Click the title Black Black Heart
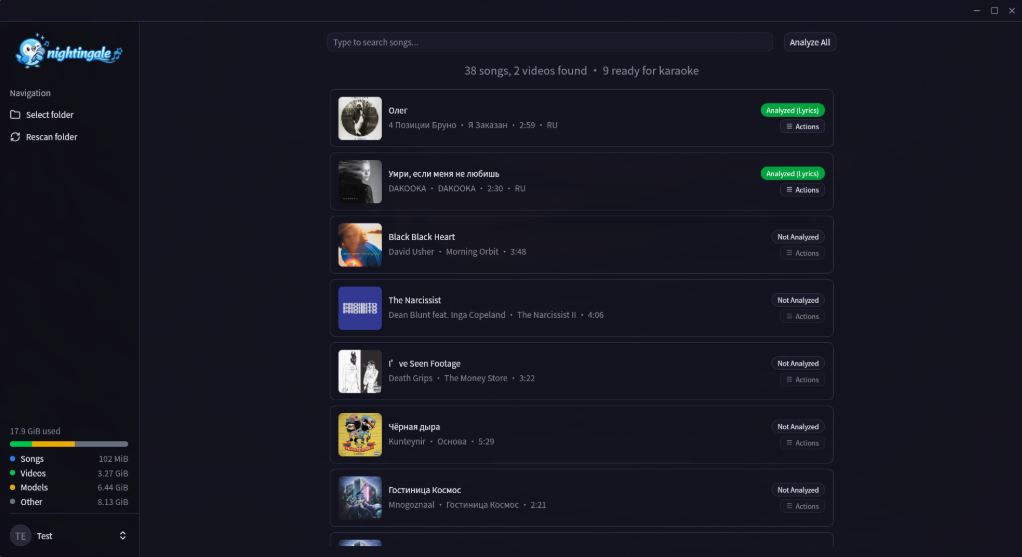Screen dimensions: 1022x557 pos(422,236)
